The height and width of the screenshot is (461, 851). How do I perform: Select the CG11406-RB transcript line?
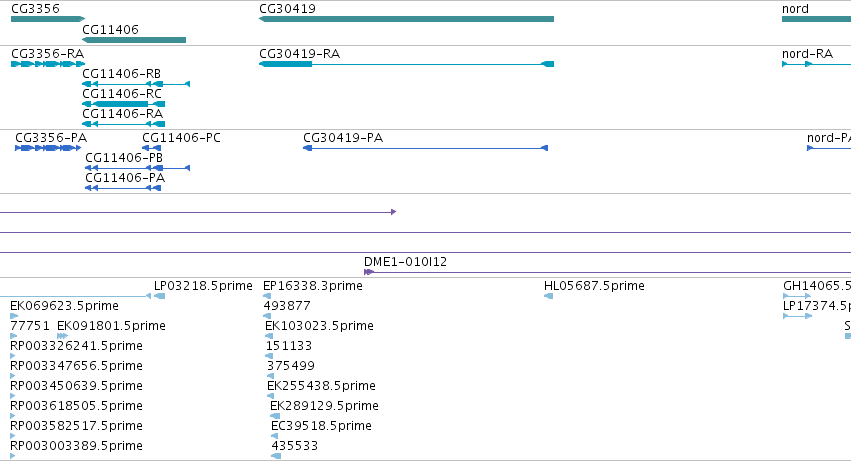pos(136,84)
